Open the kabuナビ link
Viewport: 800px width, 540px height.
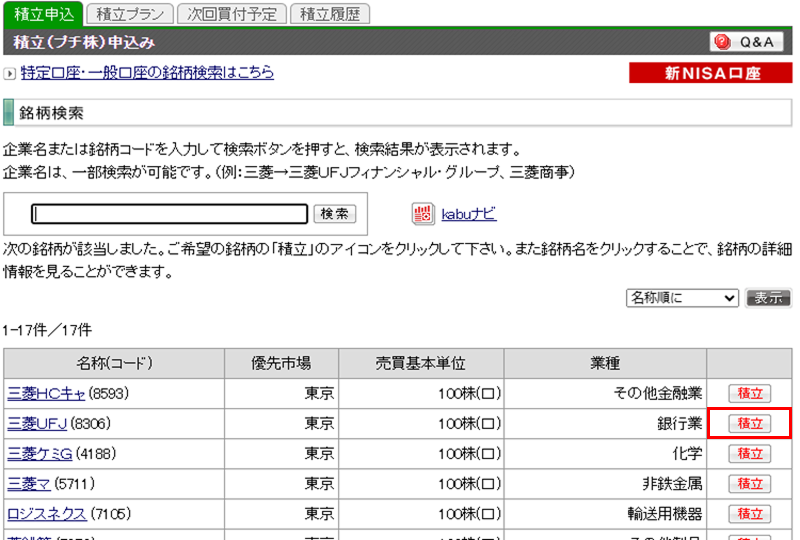click(468, 214)
